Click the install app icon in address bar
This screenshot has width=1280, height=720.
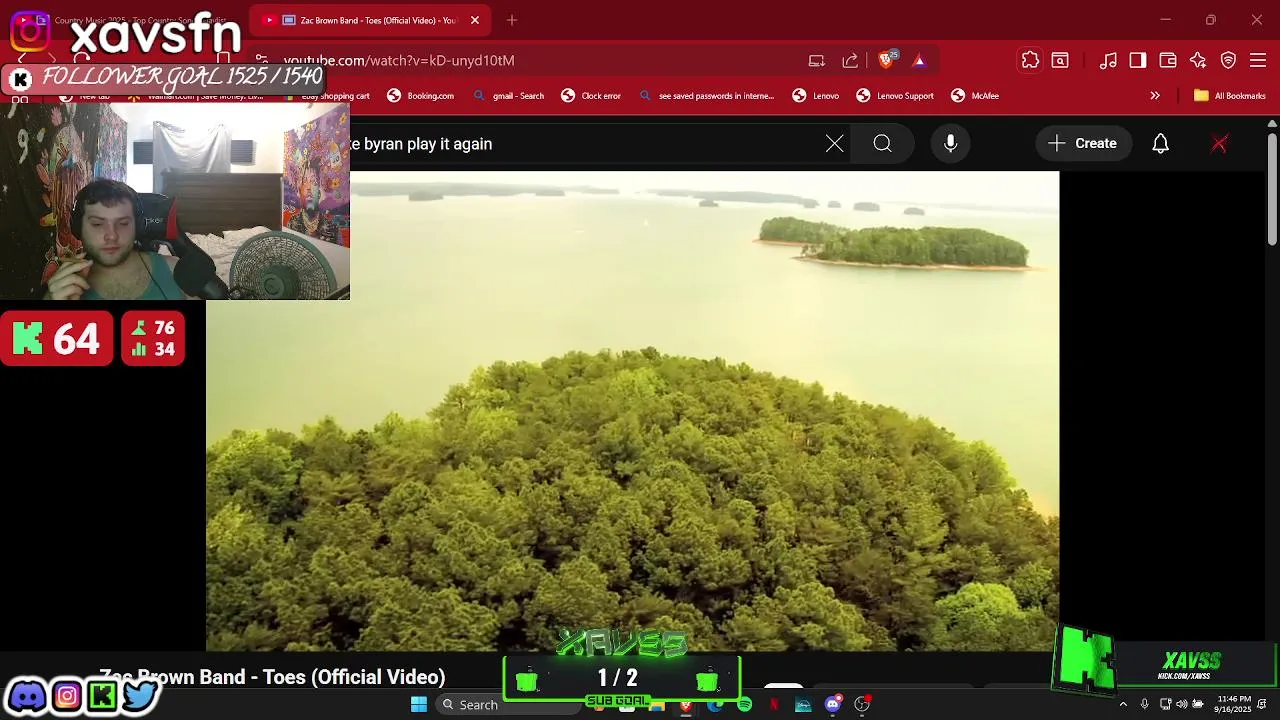click(817, 60)
